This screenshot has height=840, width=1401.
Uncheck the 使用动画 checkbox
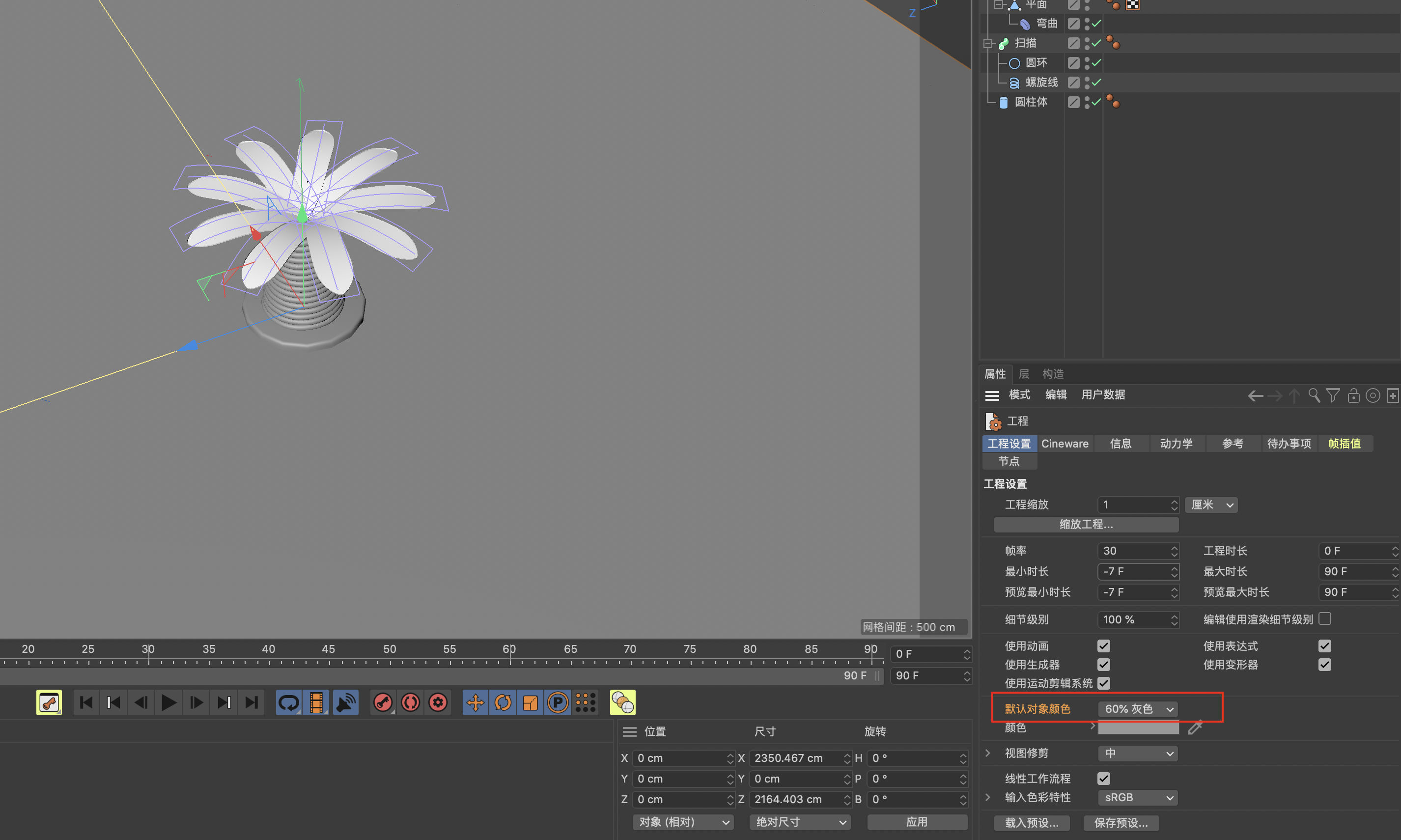[x=1103, y=646]
